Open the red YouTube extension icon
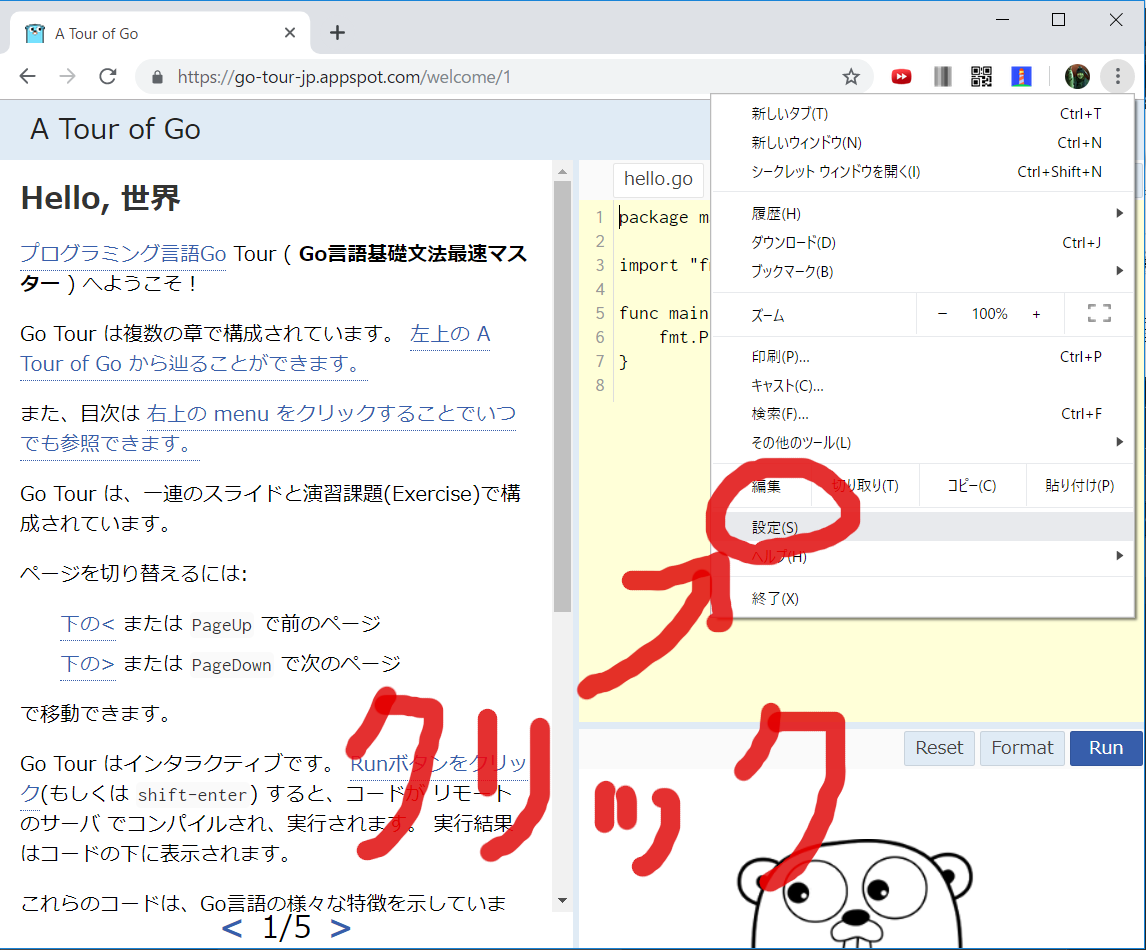The height and width of the screenshot is (950, 1146). [x=901, y=77]
